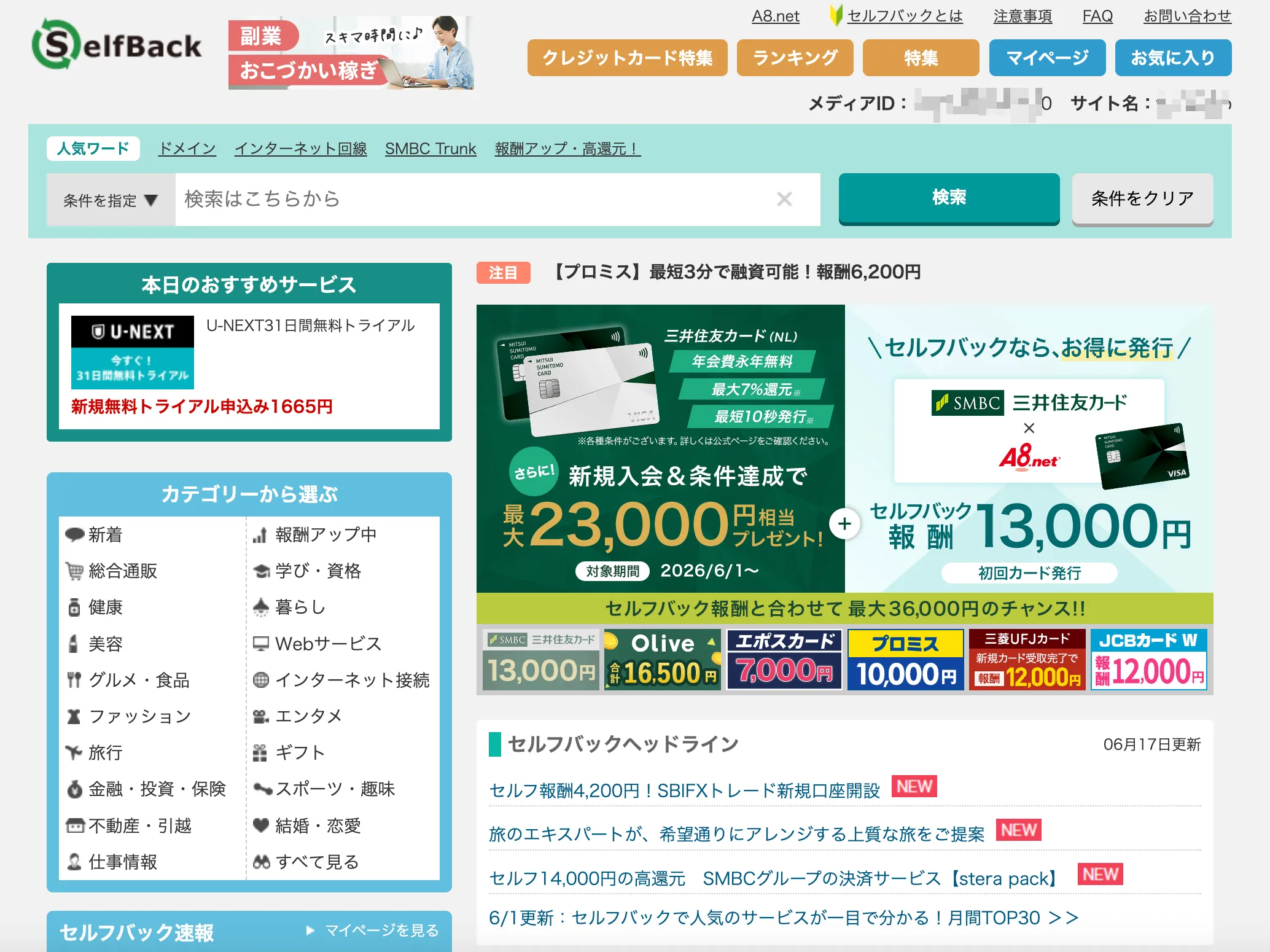This screenshot has width=1270, height=952.
Task: Open 新規無料トライアル申込み1665円 offer text
Action: point(202,407)
